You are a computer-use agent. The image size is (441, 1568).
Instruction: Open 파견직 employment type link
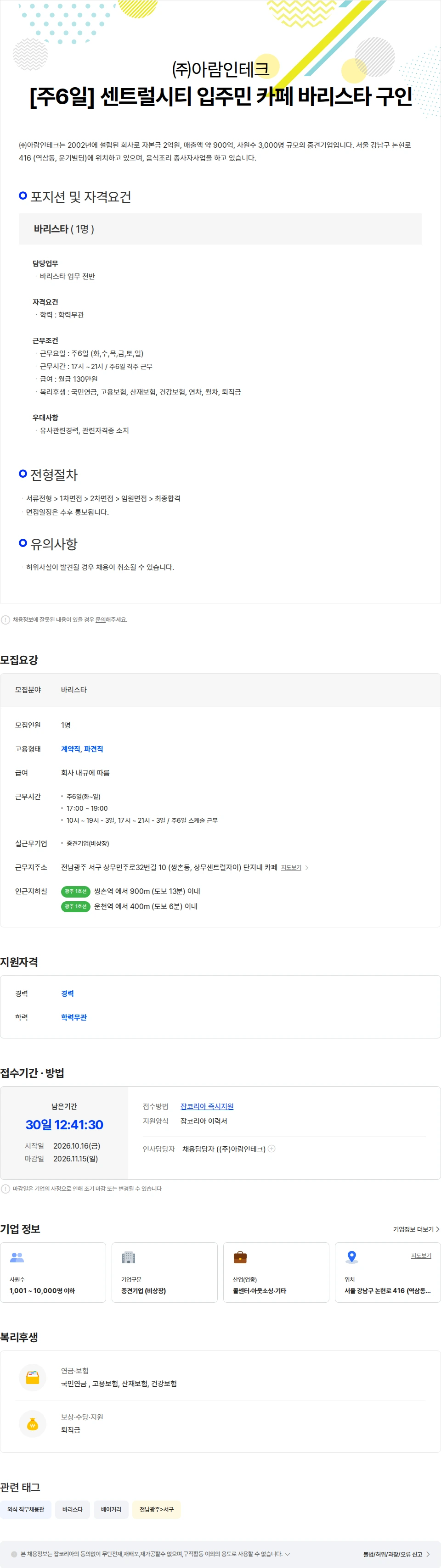pos(94,749)
